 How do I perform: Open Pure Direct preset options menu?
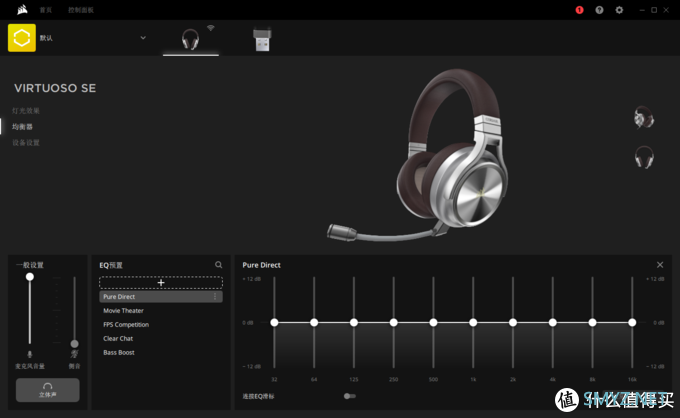(x=215, y=297)
